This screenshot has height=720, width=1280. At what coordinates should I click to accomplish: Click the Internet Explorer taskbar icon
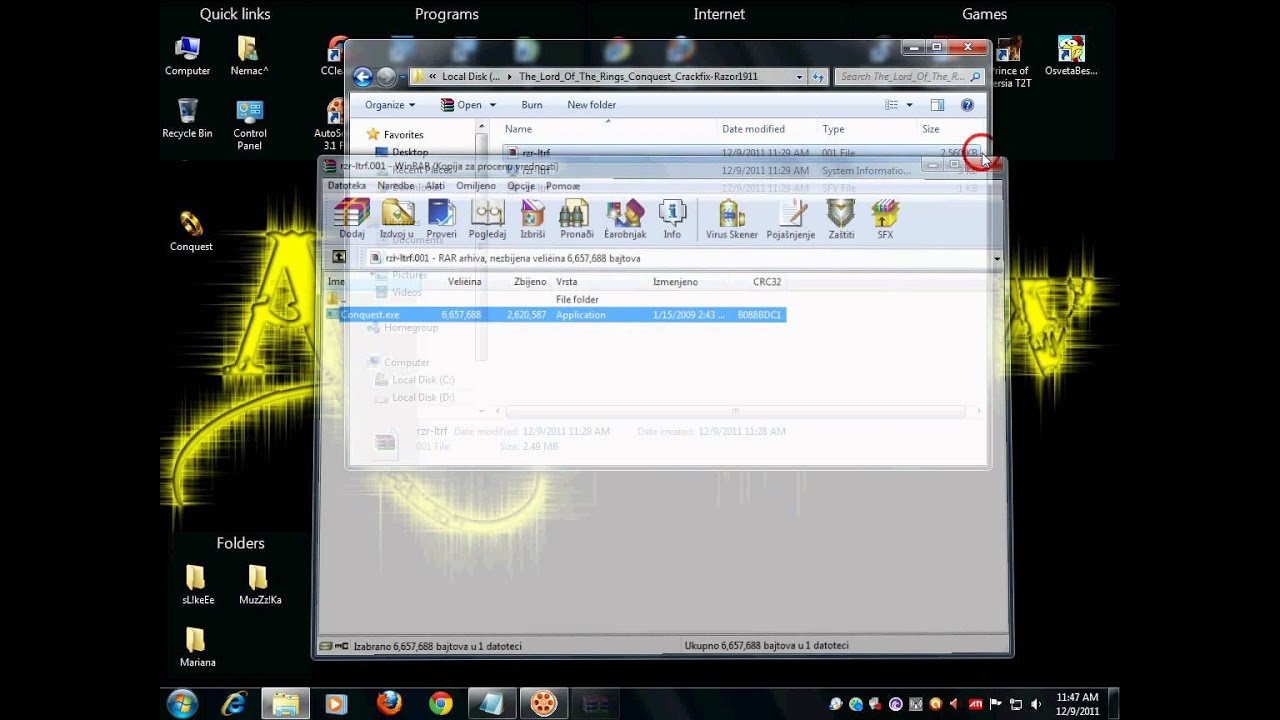click(x=234, y=704)
